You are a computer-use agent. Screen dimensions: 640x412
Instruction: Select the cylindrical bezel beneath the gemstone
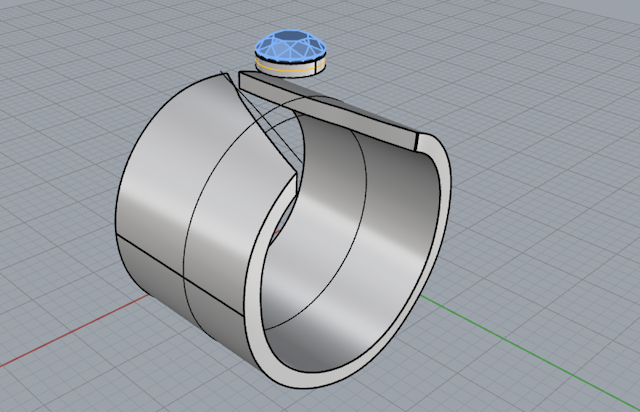(x=291, y=69)
